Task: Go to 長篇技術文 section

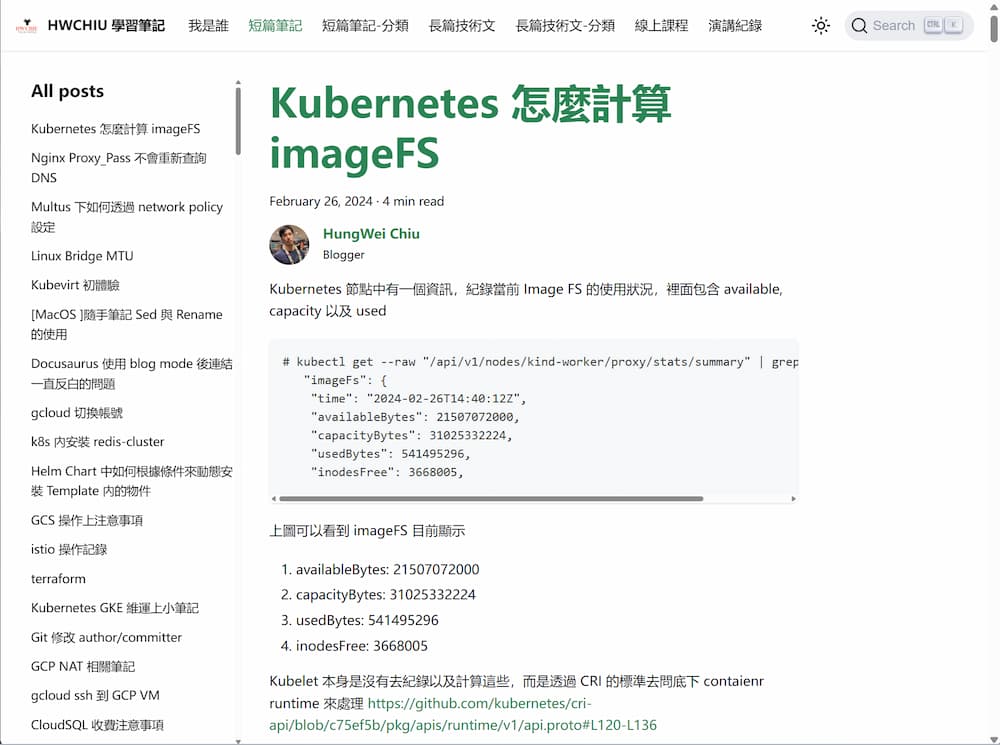Action: coord(461,26)
